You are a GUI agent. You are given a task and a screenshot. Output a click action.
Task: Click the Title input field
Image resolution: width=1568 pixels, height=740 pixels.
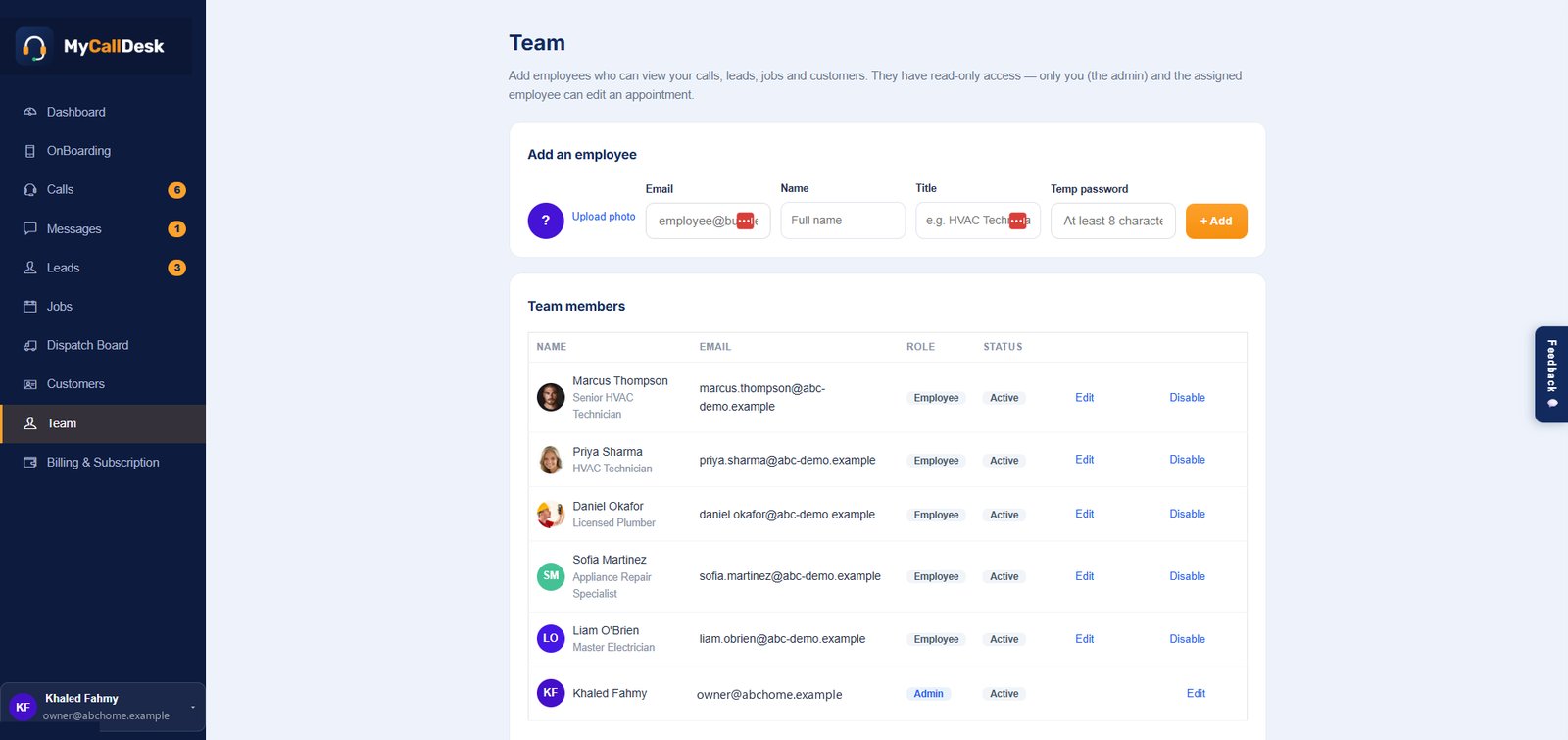click(x=978, y=221)
